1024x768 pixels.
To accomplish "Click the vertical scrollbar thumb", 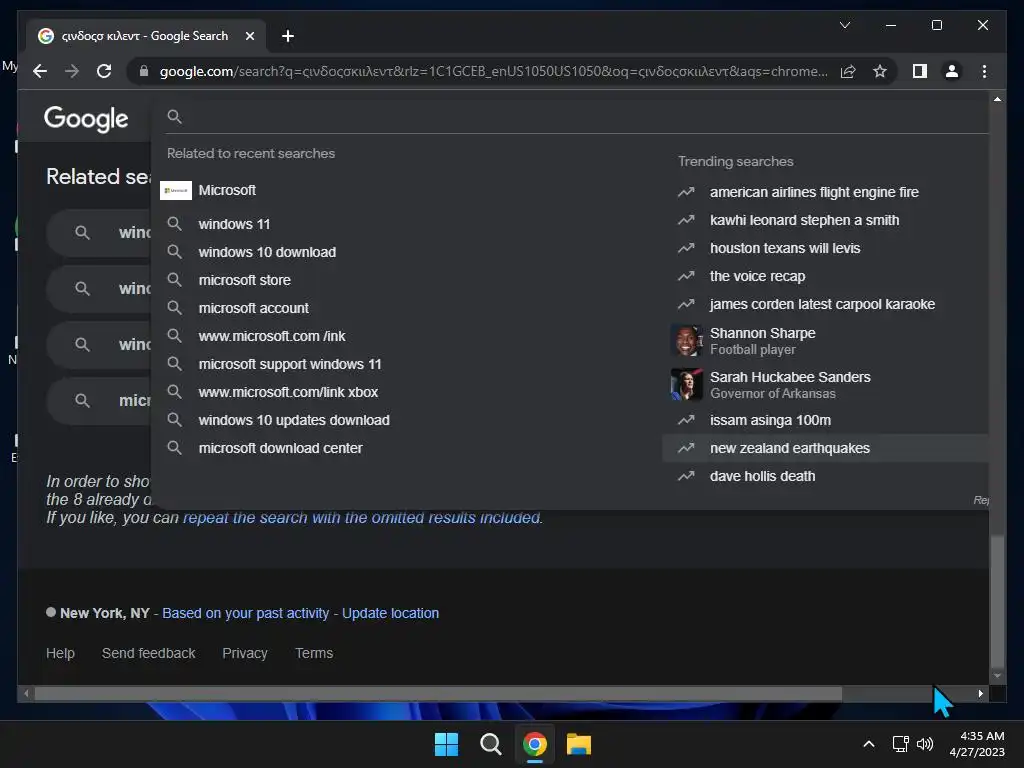I will pyautogui.click(x=997, y=601).
